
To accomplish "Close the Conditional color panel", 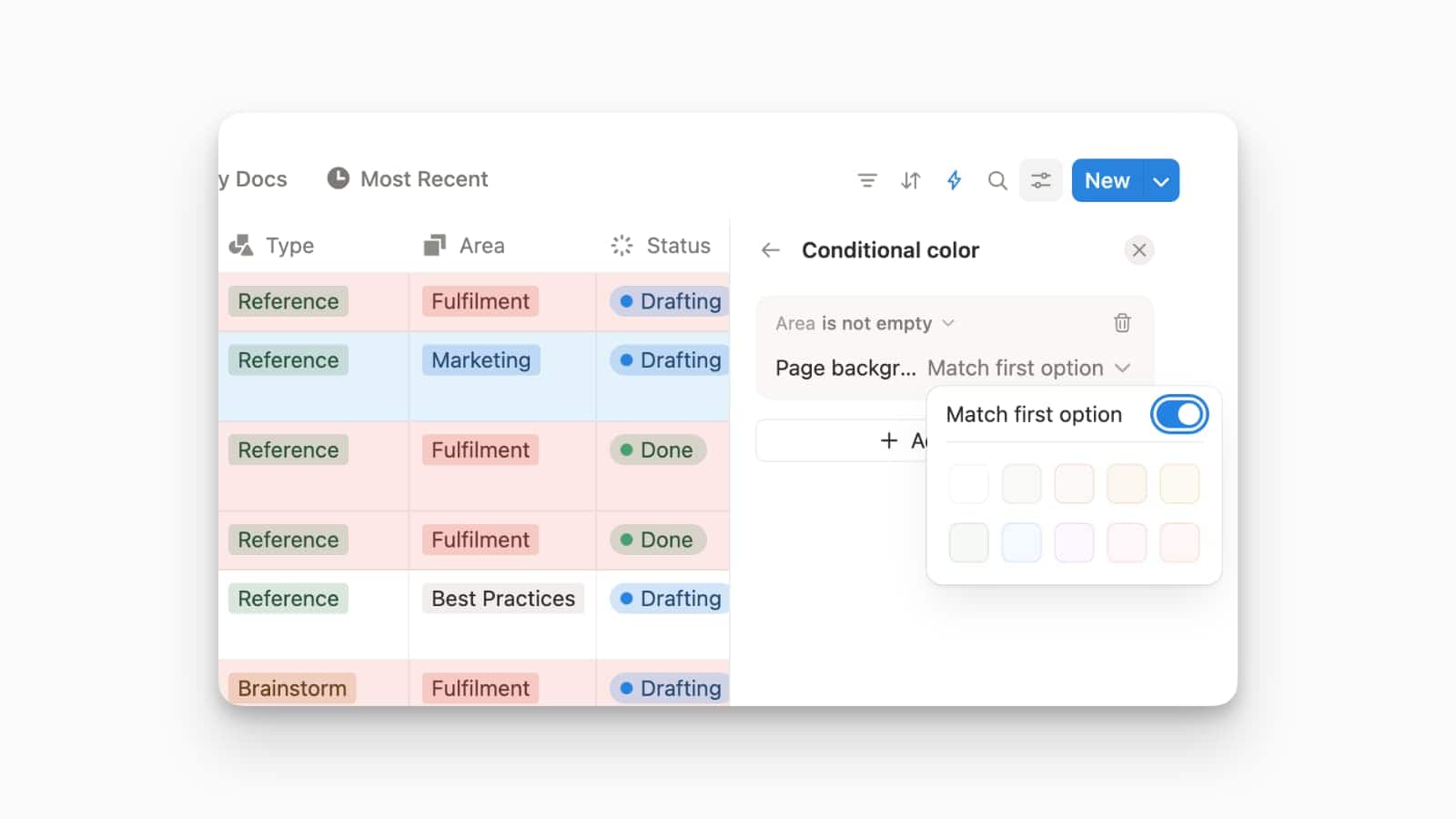I will coord(1138,250).
